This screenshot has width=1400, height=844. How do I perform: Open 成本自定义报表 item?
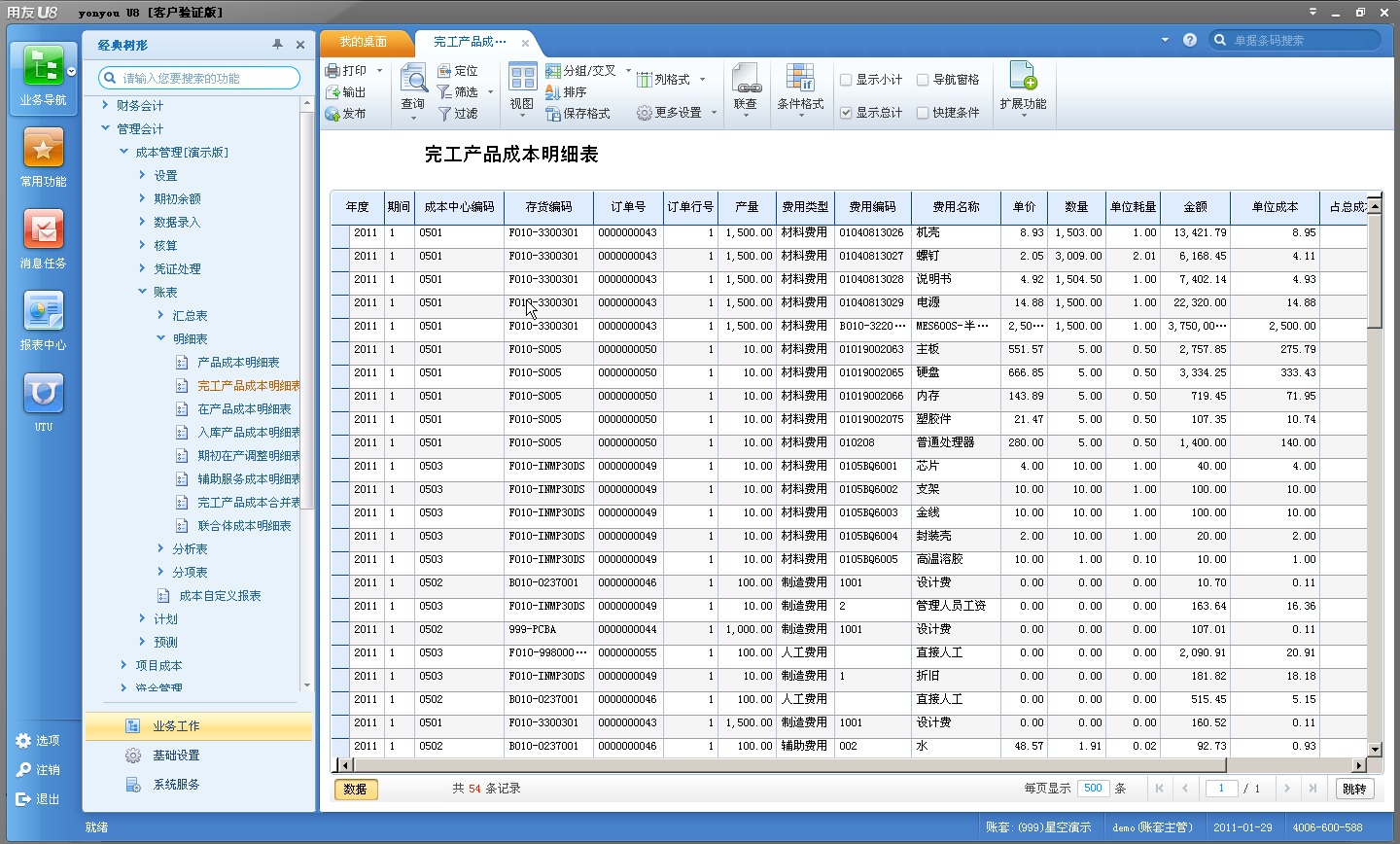tap(220, 596)
